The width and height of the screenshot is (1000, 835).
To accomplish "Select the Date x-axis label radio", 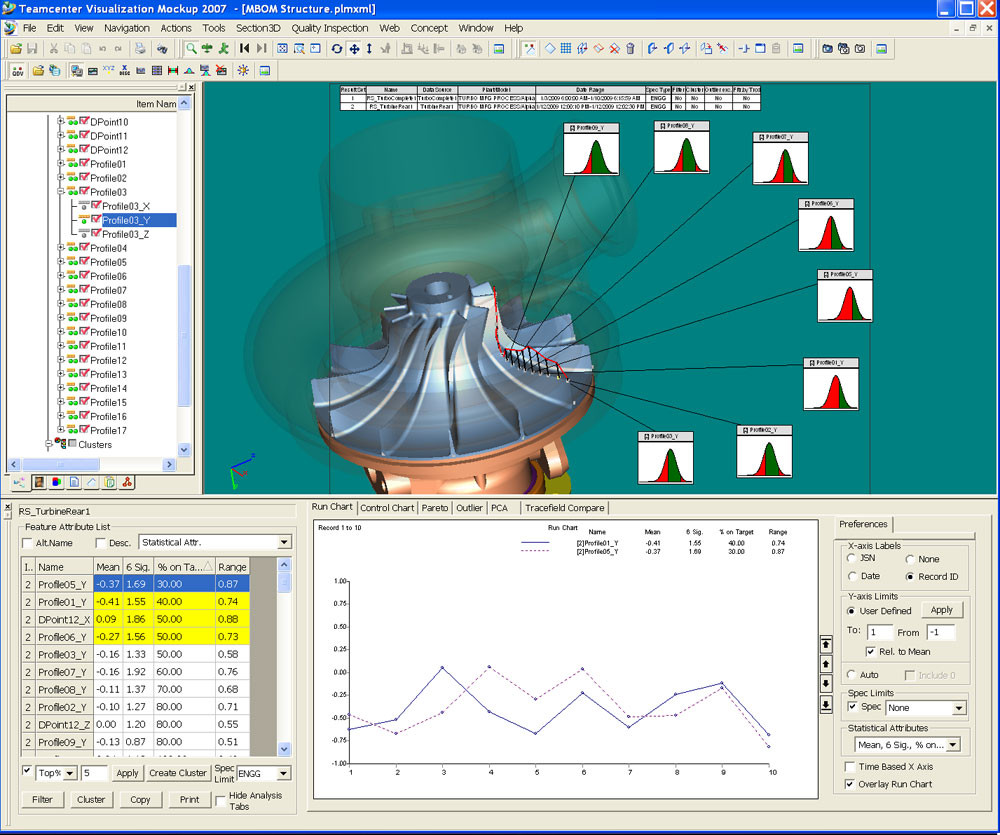I will [852, 576].
